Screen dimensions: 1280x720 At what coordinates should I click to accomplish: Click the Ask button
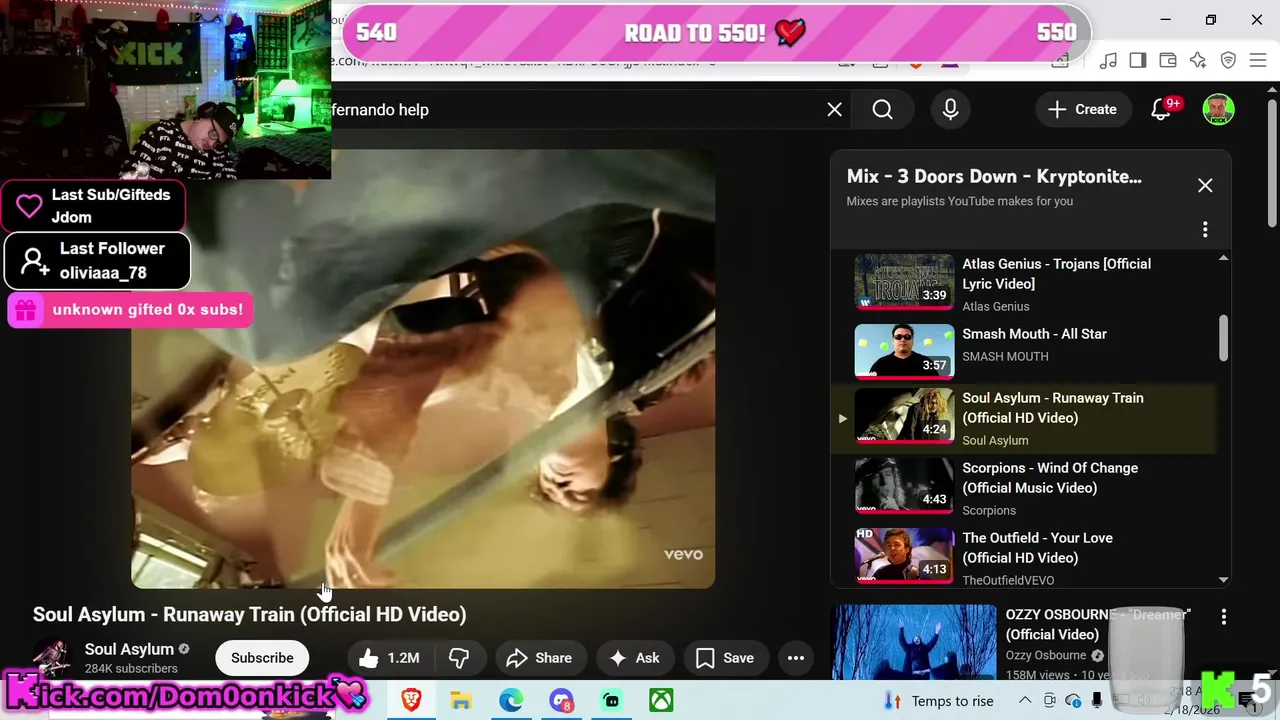(635, 658)
